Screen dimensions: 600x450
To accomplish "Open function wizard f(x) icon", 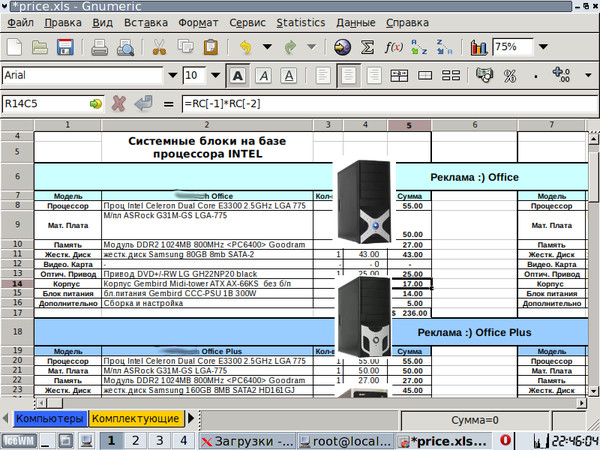I will (393, 47).
